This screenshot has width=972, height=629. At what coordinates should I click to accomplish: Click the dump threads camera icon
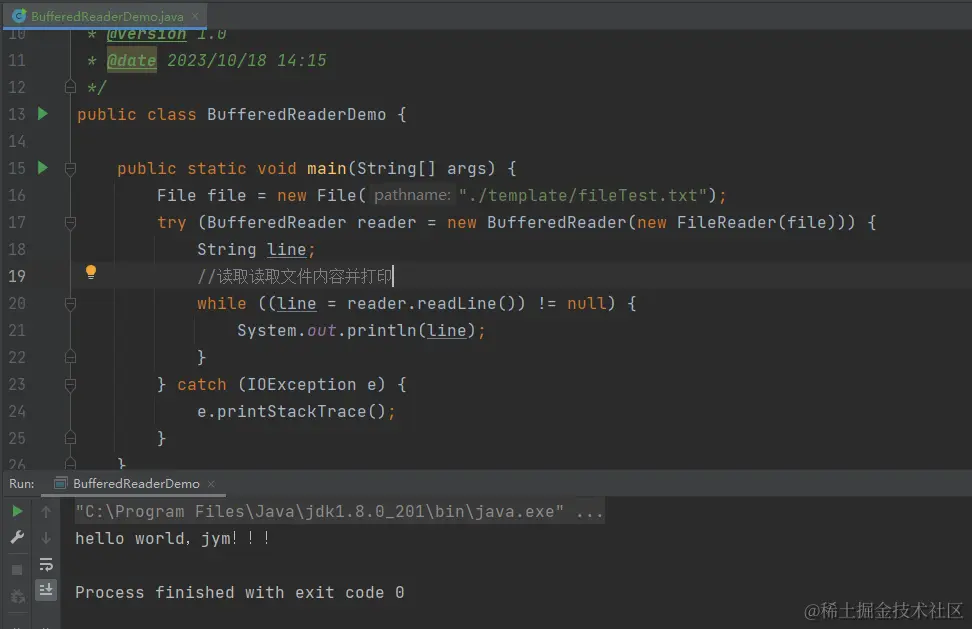[x=17, y=596]
